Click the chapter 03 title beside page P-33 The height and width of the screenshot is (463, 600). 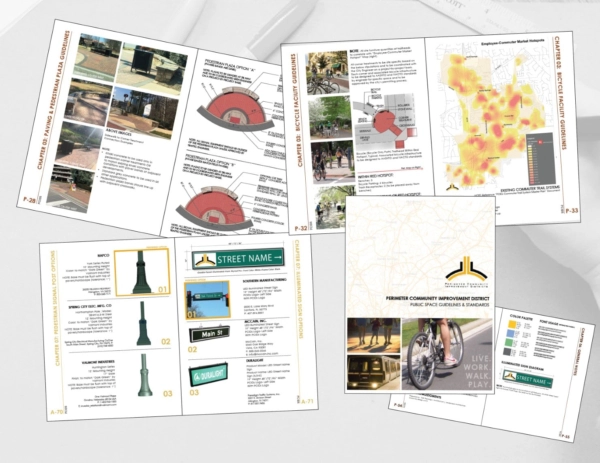[561, 93]
